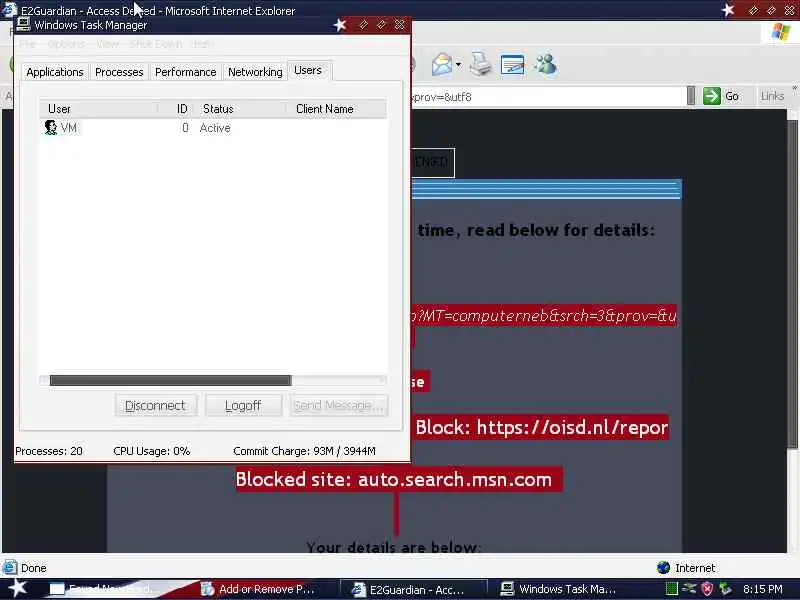Maximize the Windows Task Manager window
The height and width of the screenshot is (600, 800).
(x=381, y=24)
